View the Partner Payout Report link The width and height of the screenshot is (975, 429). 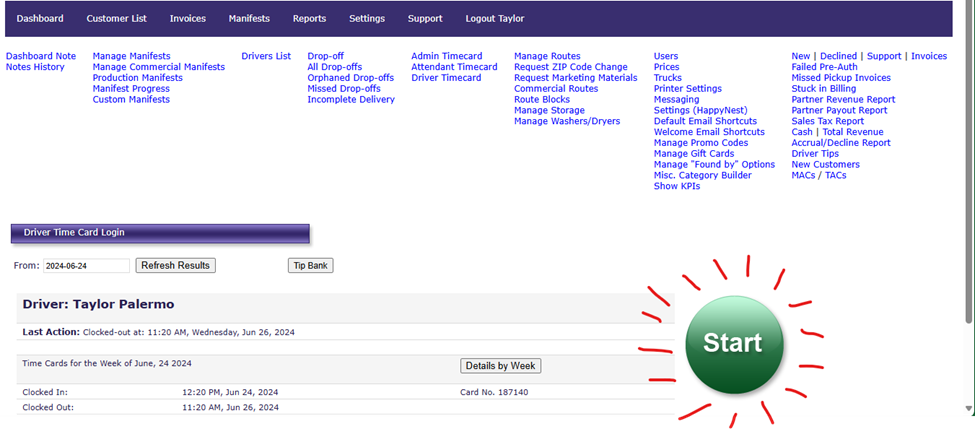839,111
